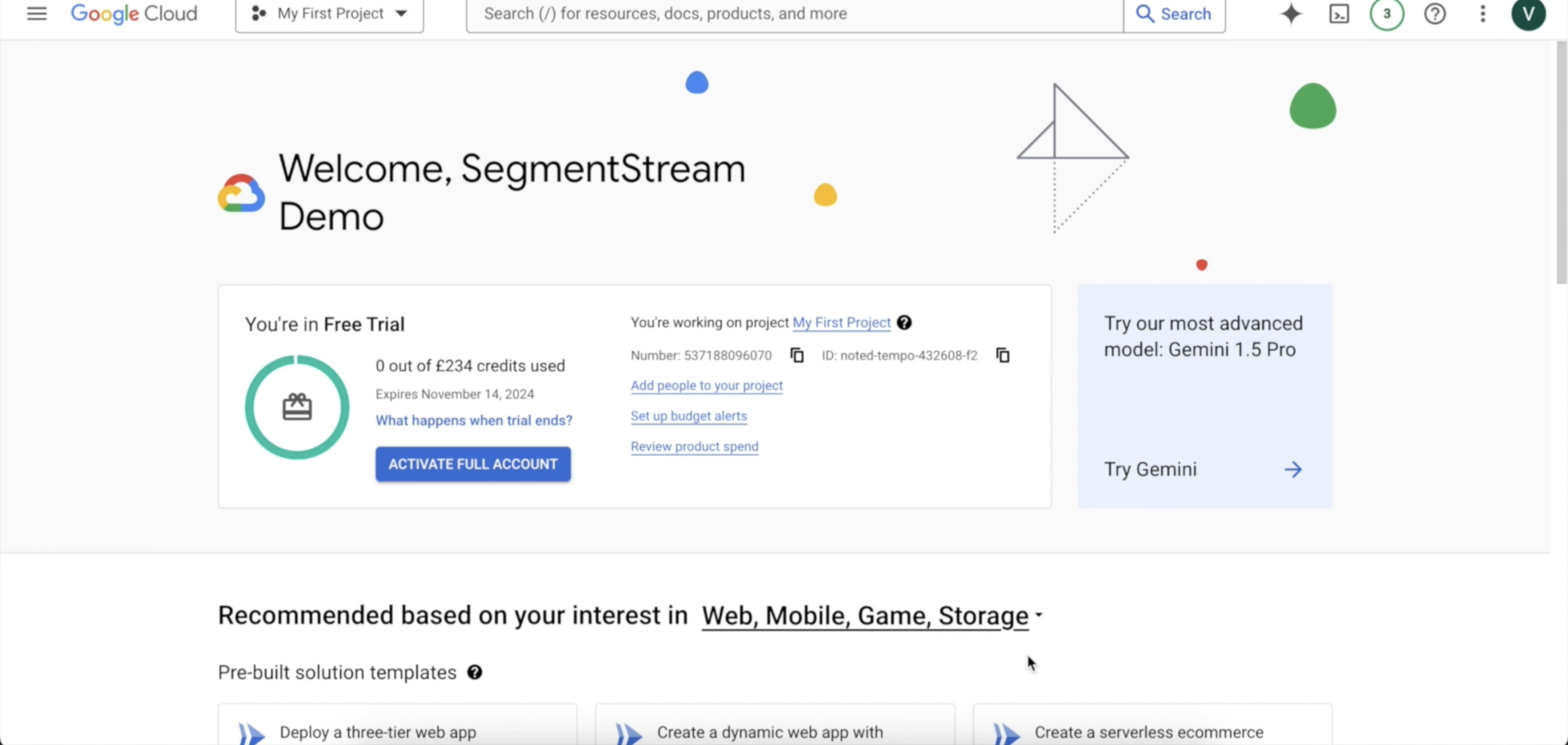Click the Activate Full Account button
This screenshot has height=745, width=1568.
(473, 464)
